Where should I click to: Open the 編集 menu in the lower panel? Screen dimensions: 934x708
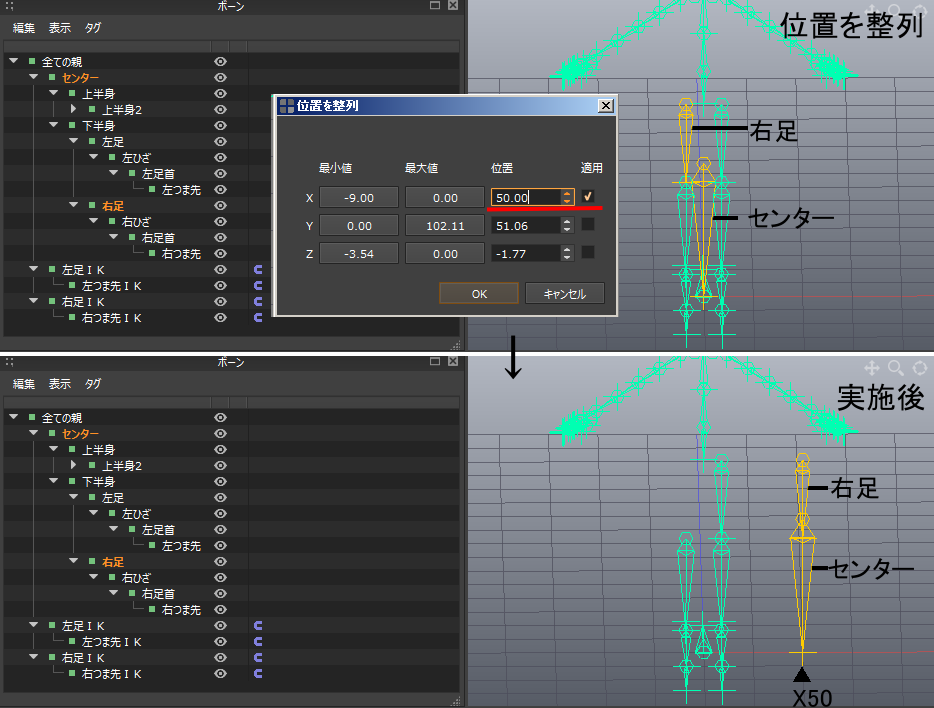coord(24,384)
